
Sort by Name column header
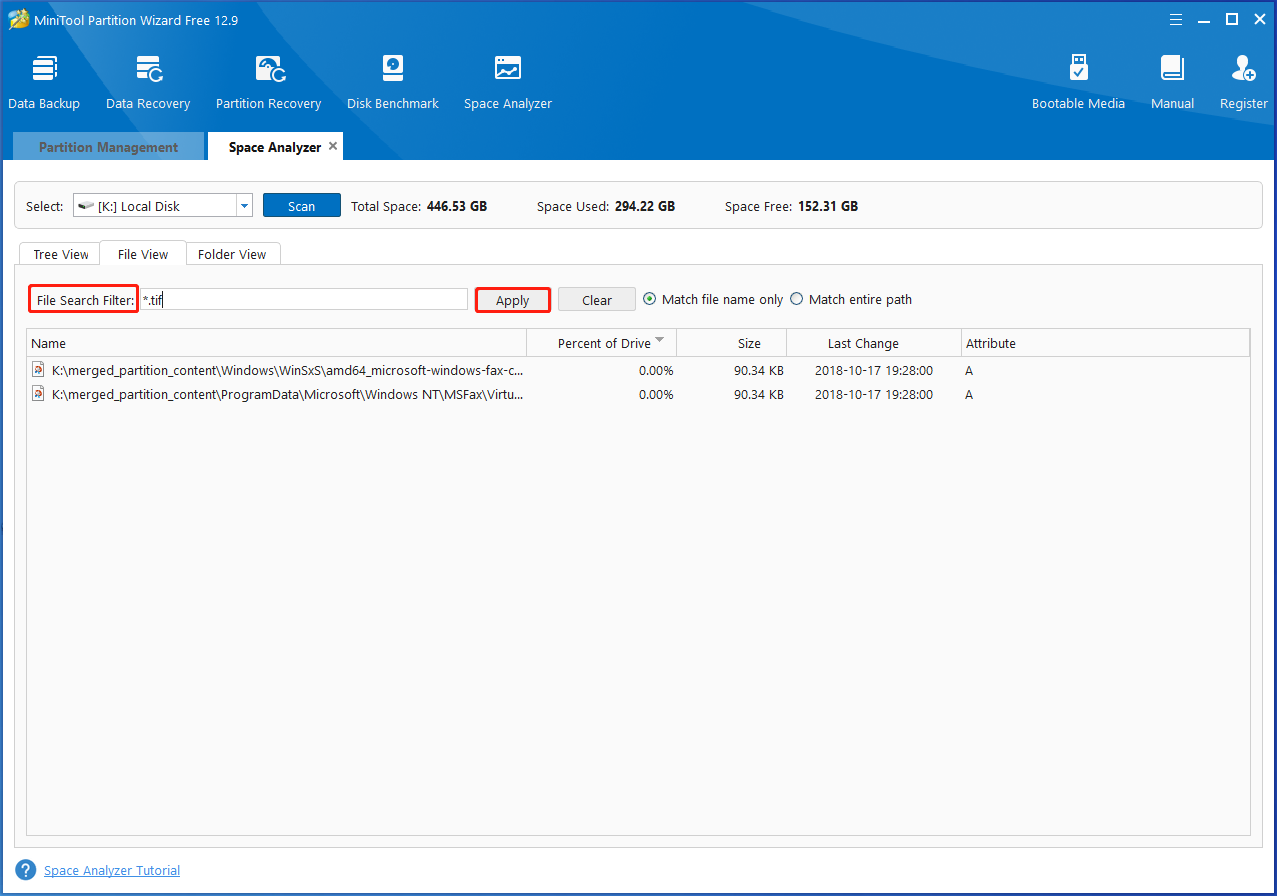(x=276, y=343)
